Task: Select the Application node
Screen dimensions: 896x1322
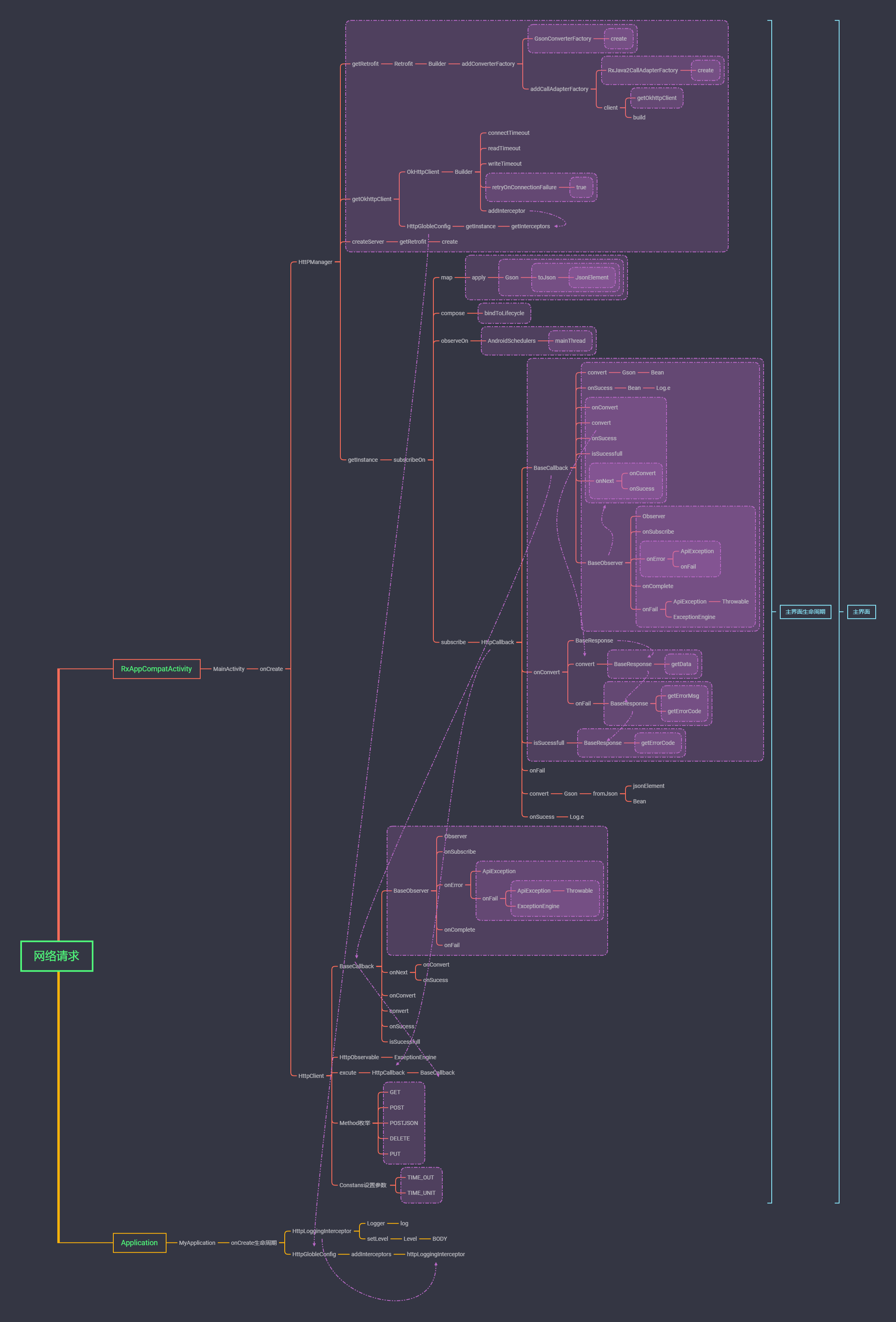Action: (x=139, y=1243)
